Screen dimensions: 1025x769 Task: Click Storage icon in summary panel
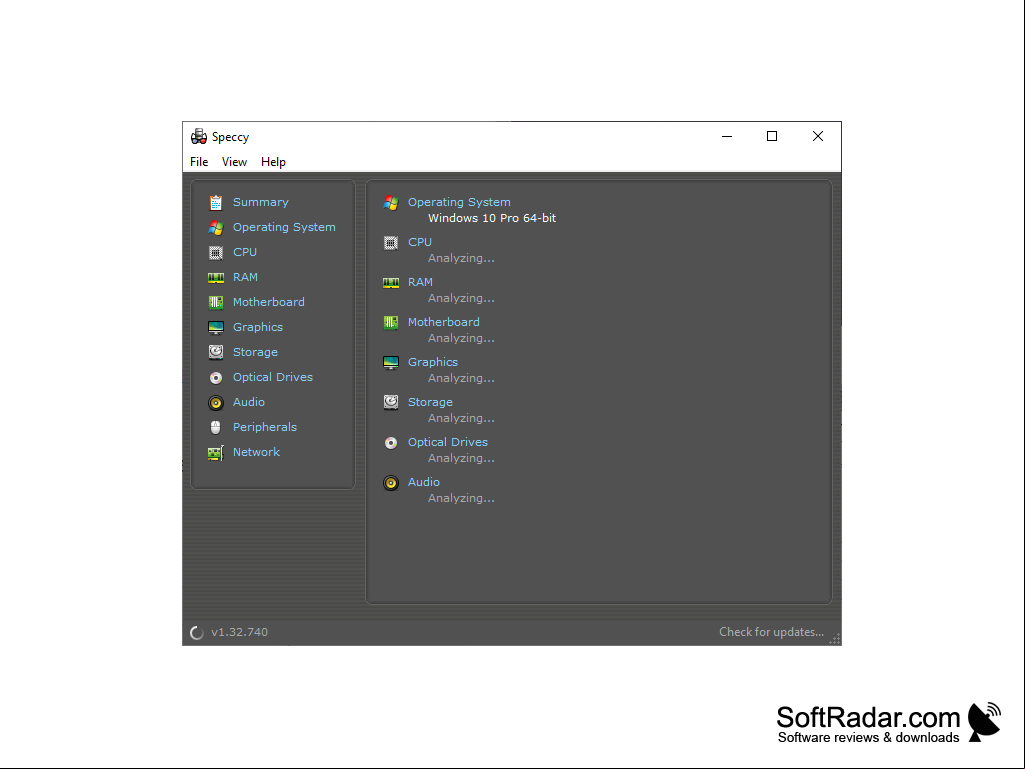(391, 402)
